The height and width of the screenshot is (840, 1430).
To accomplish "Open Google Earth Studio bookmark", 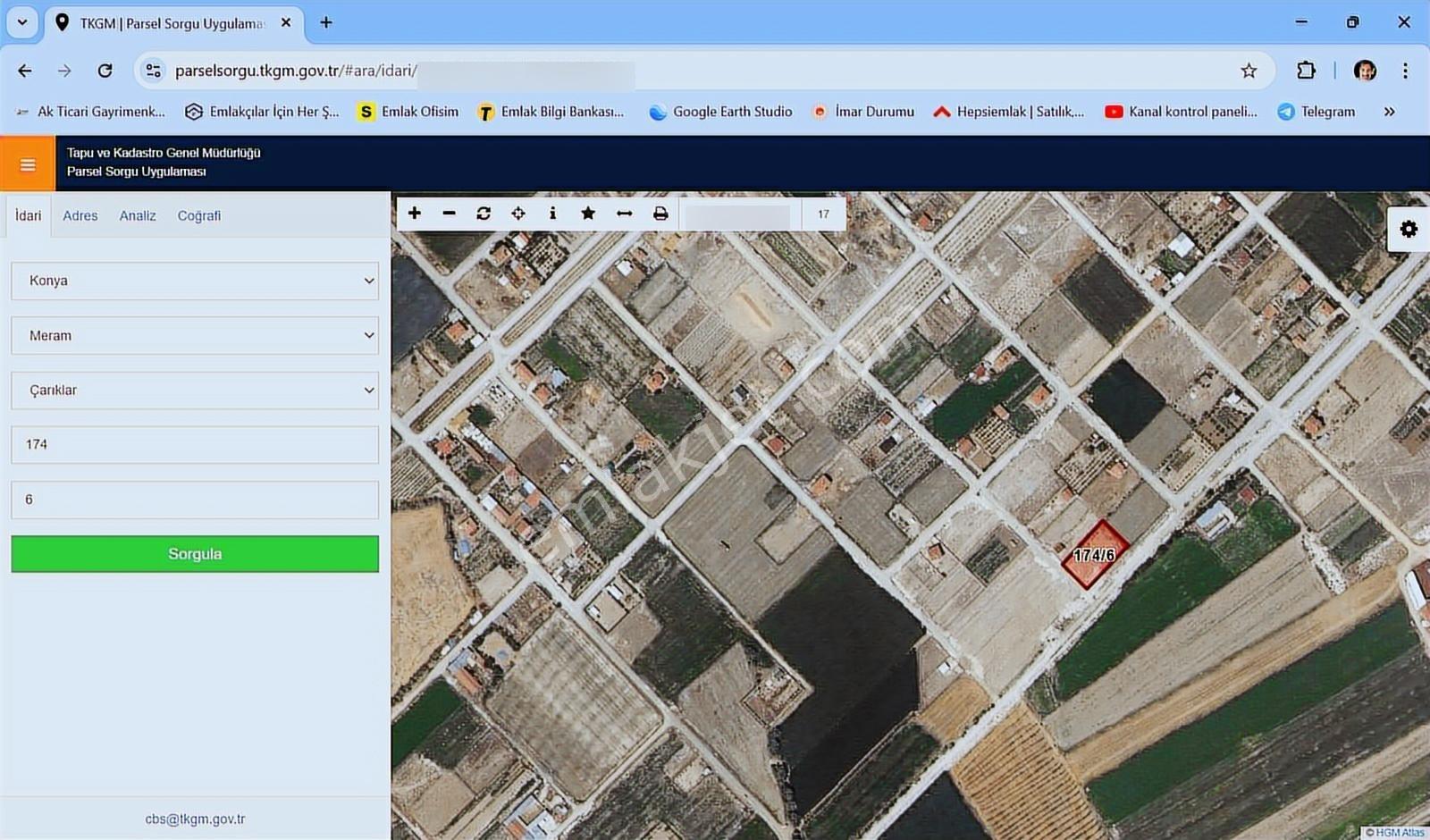I will pyautogui.click(x=720, y=112).
